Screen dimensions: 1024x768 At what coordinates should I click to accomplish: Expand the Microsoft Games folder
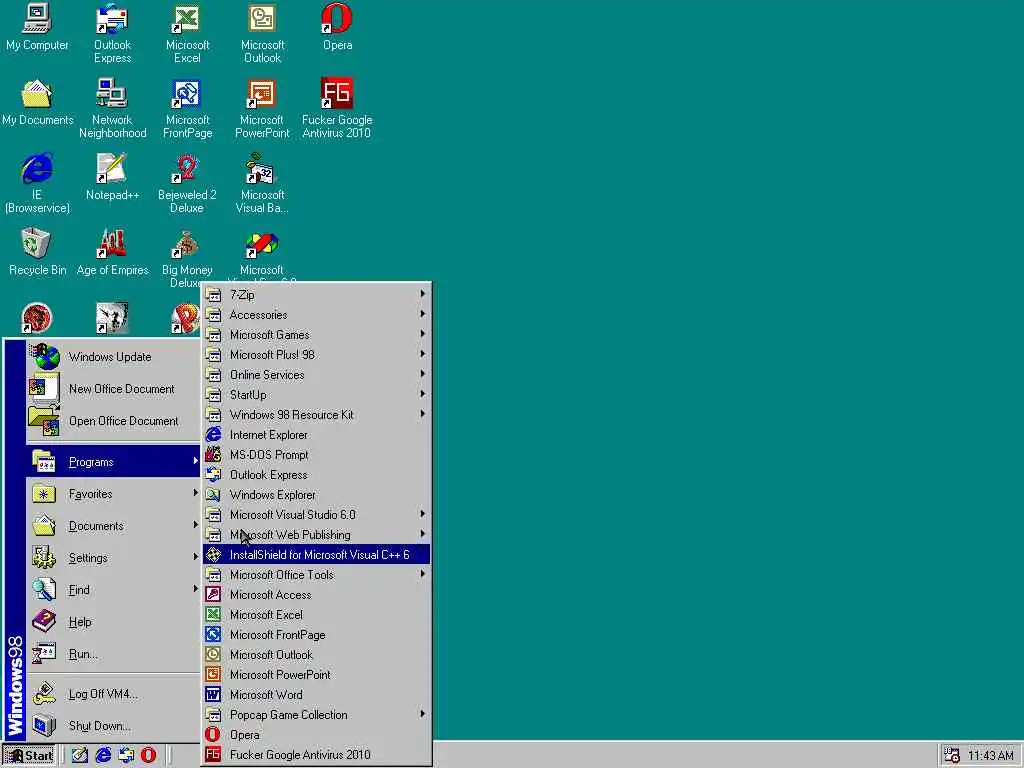(x=316, y=334)
